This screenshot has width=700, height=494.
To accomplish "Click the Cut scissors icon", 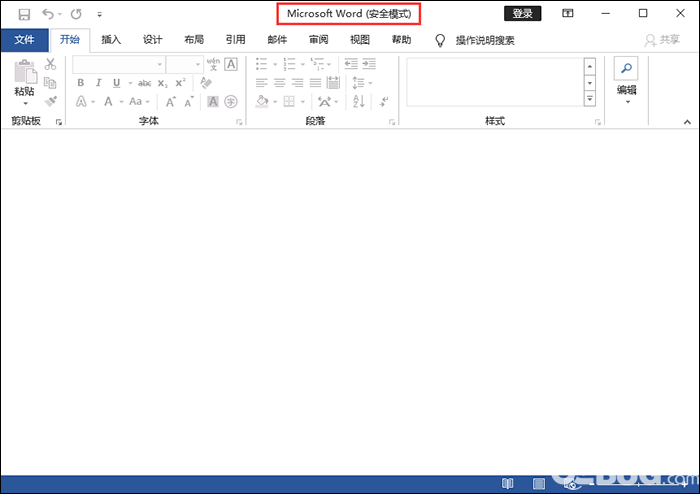I will (x=50, y=64).
